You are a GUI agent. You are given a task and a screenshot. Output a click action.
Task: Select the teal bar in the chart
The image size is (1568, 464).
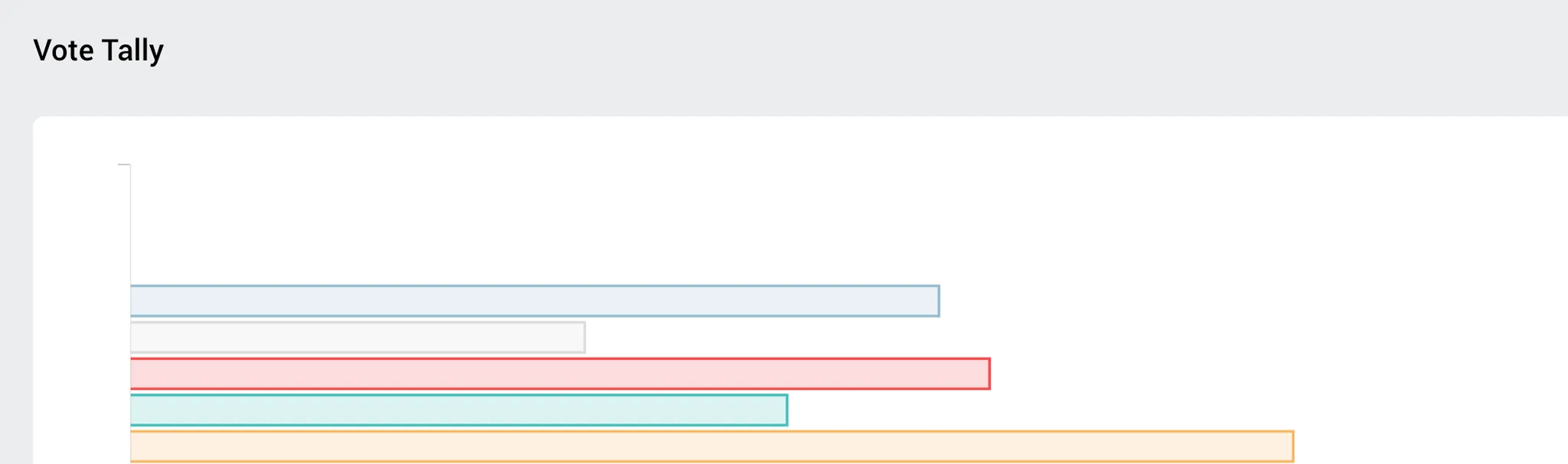pos(459,410)
